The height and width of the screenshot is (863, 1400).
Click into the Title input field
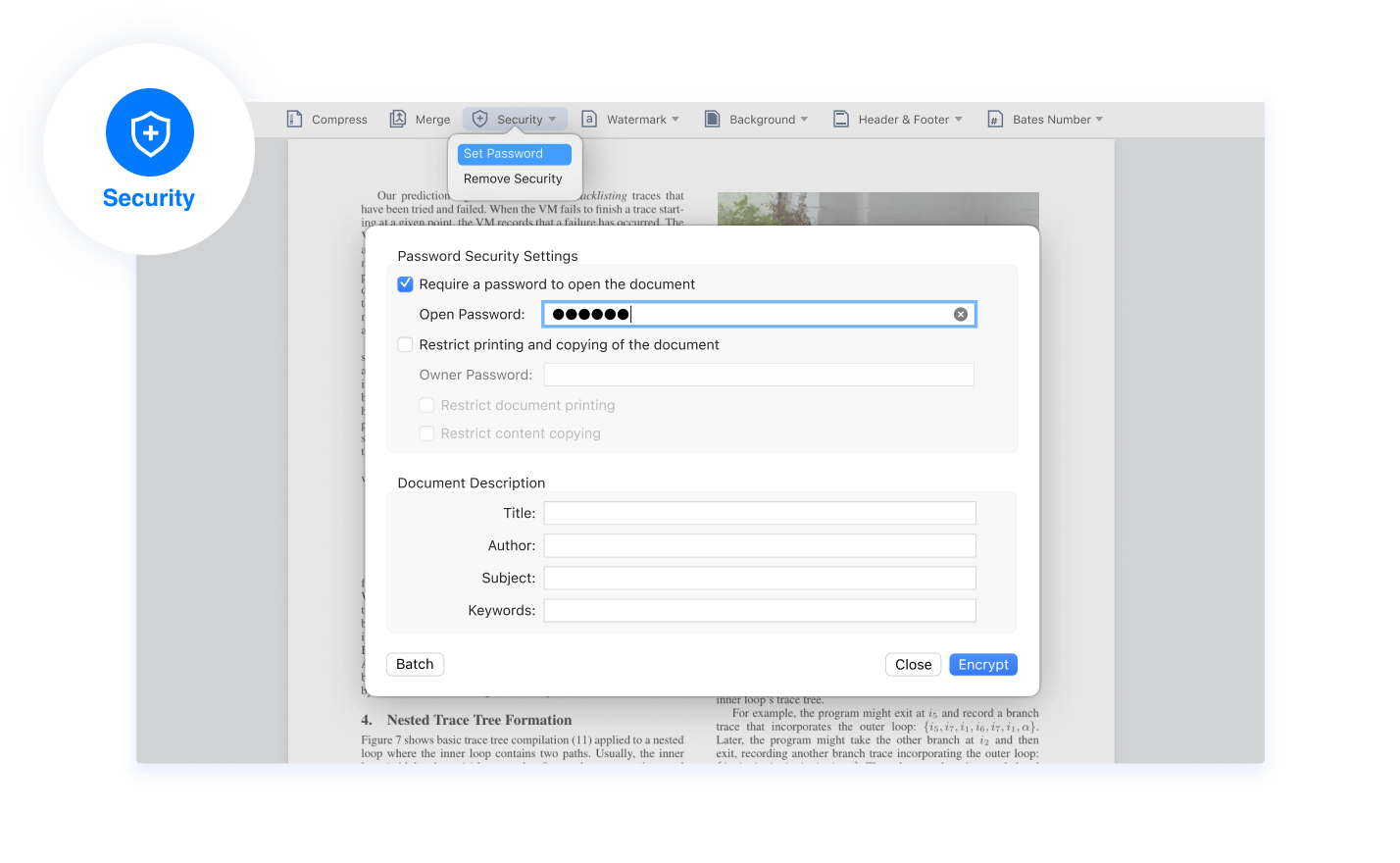[760, 513]
